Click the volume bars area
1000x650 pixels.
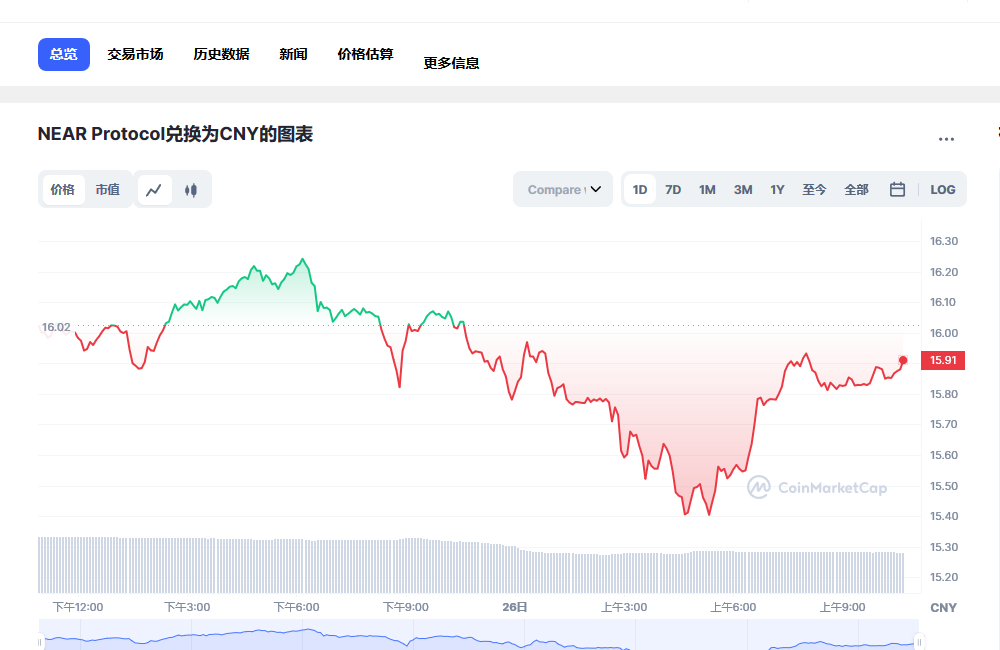tap(471, 566)
